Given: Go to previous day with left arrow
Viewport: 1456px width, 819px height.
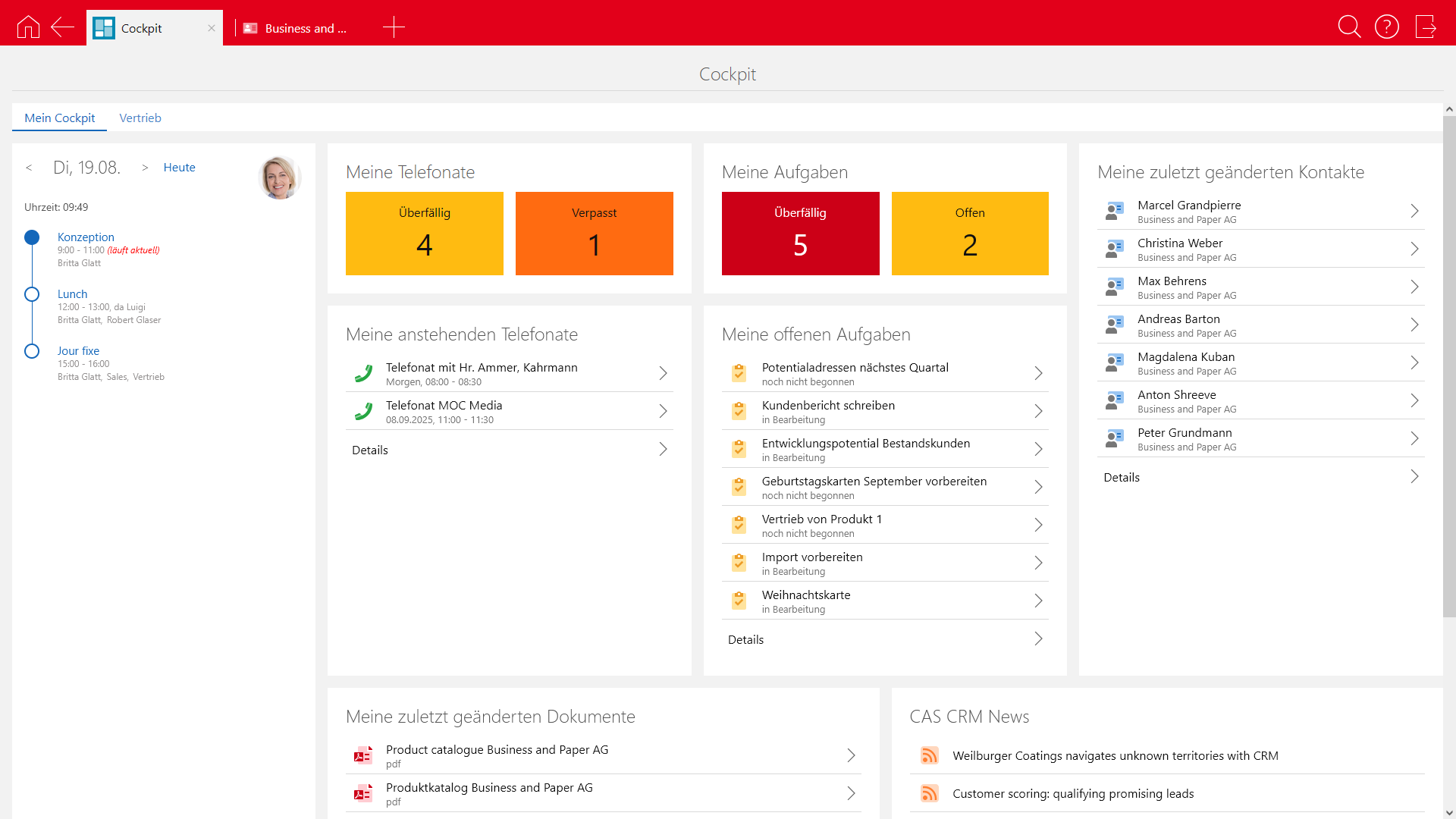Looking at the screenshot, I should point(29,168).
